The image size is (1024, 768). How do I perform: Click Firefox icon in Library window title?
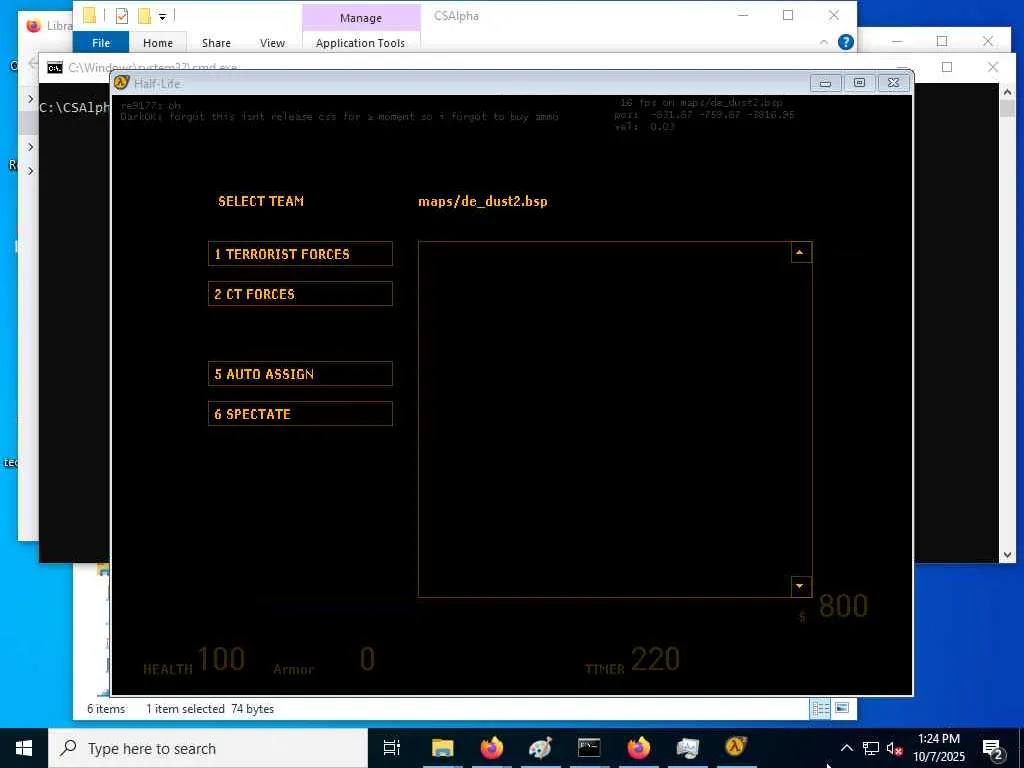[x=33, y=25]
